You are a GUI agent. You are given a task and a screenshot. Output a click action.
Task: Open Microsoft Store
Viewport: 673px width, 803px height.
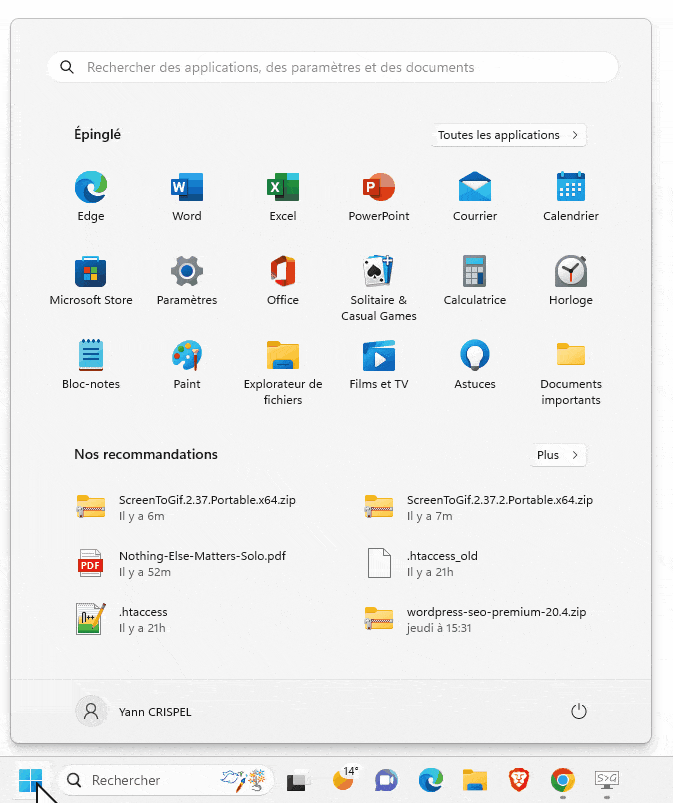[91, 280]
